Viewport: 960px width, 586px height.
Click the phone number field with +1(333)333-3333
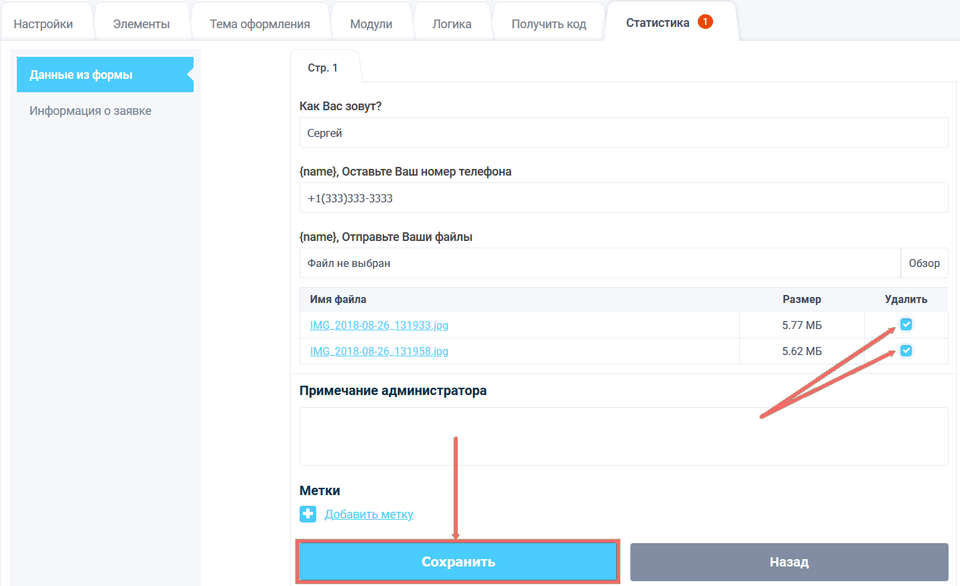click(x=624, y=197)
